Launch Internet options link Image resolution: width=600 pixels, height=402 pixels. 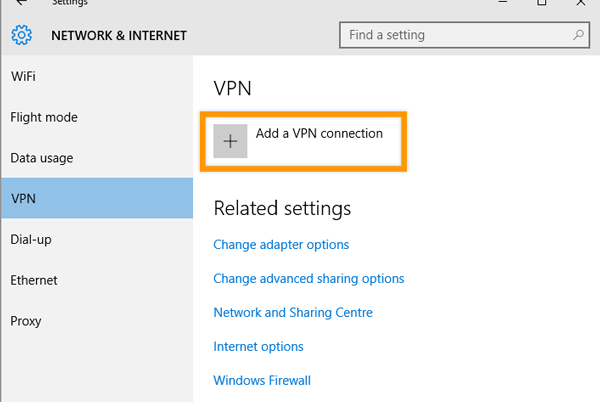tap(258, 347)
